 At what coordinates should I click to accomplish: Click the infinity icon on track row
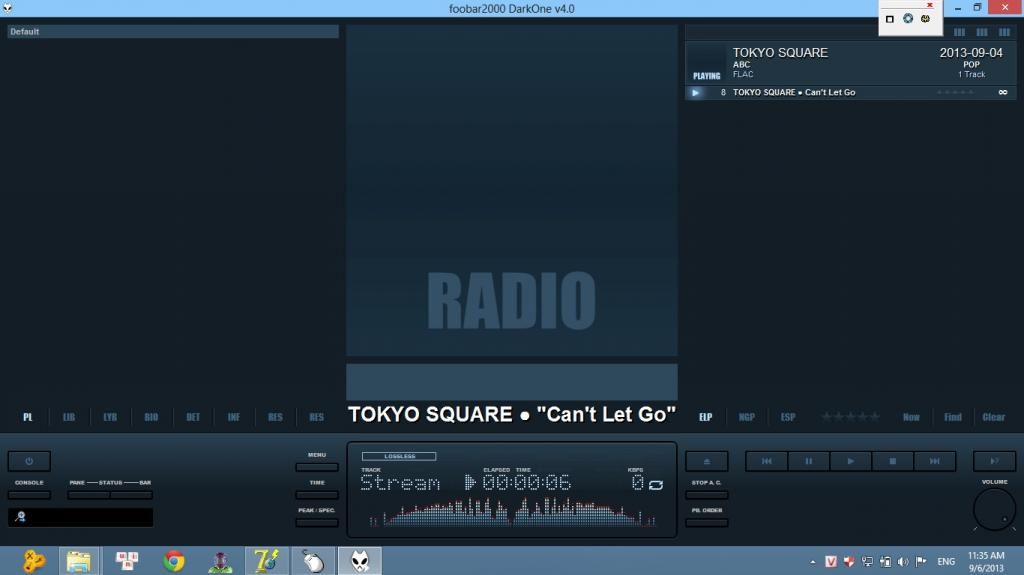click(x=1003, y=92)
